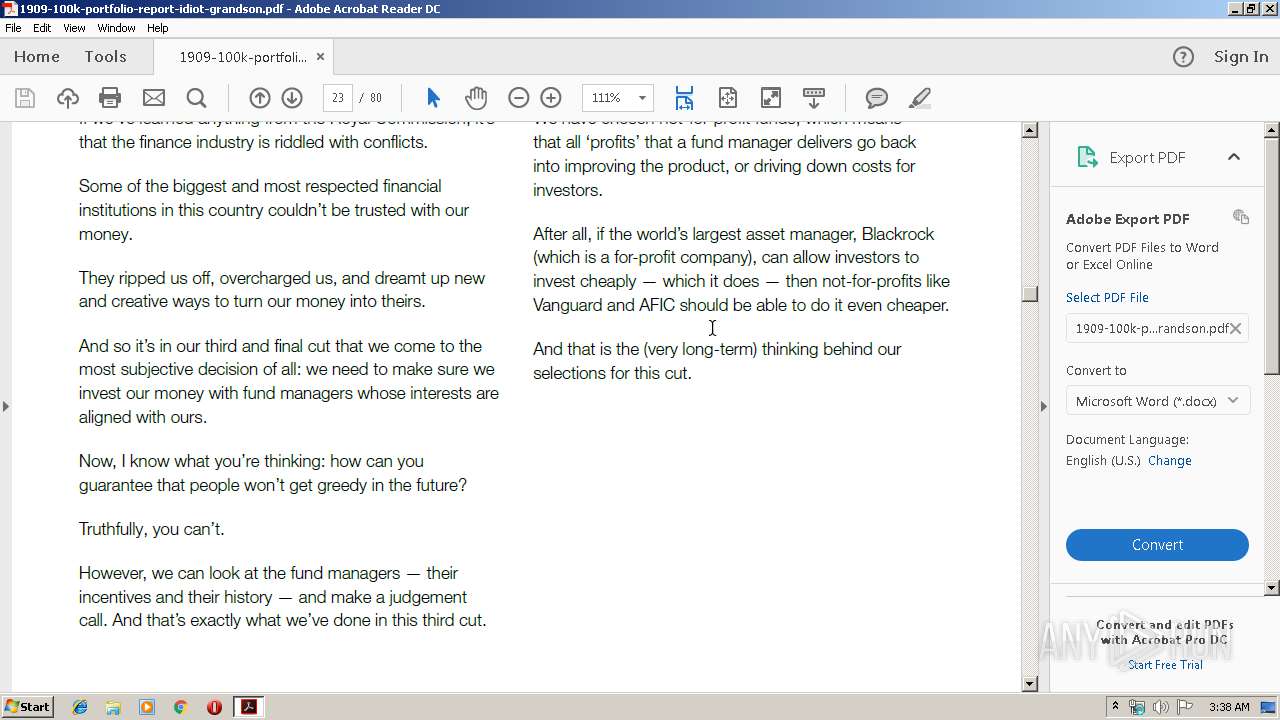Click Start Free Trial link
Image resolution: width=1280 pixels, height=720 pixels.
pos(1165,665)
